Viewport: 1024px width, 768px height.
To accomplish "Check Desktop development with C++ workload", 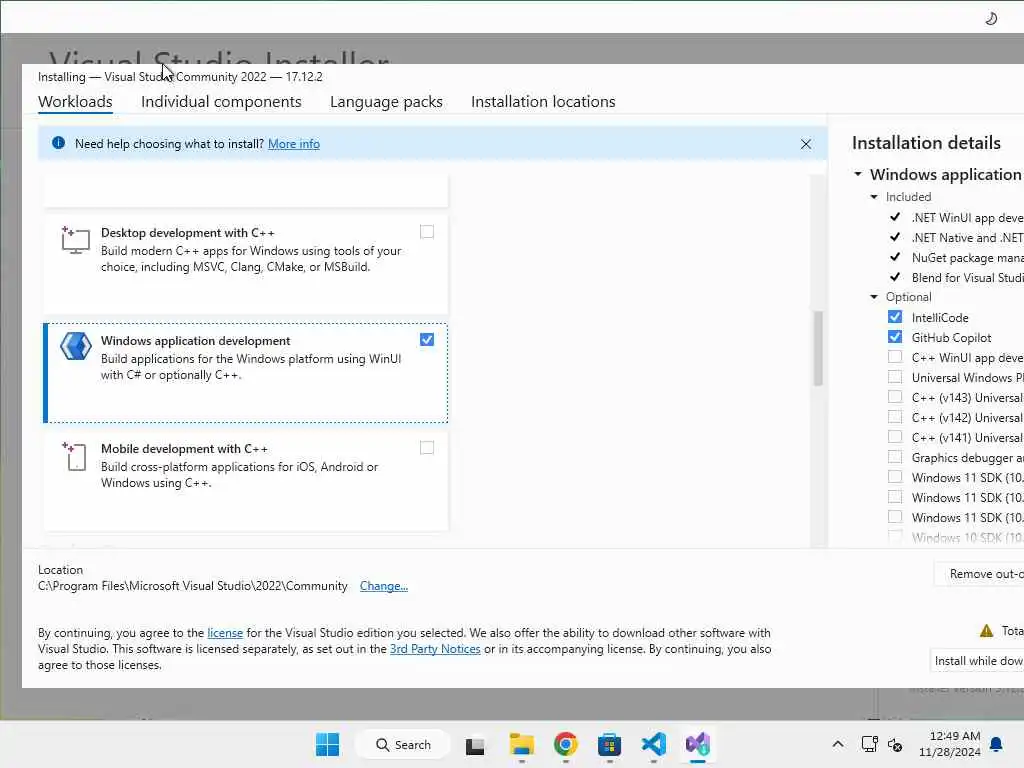I will [x=427, y=232].
